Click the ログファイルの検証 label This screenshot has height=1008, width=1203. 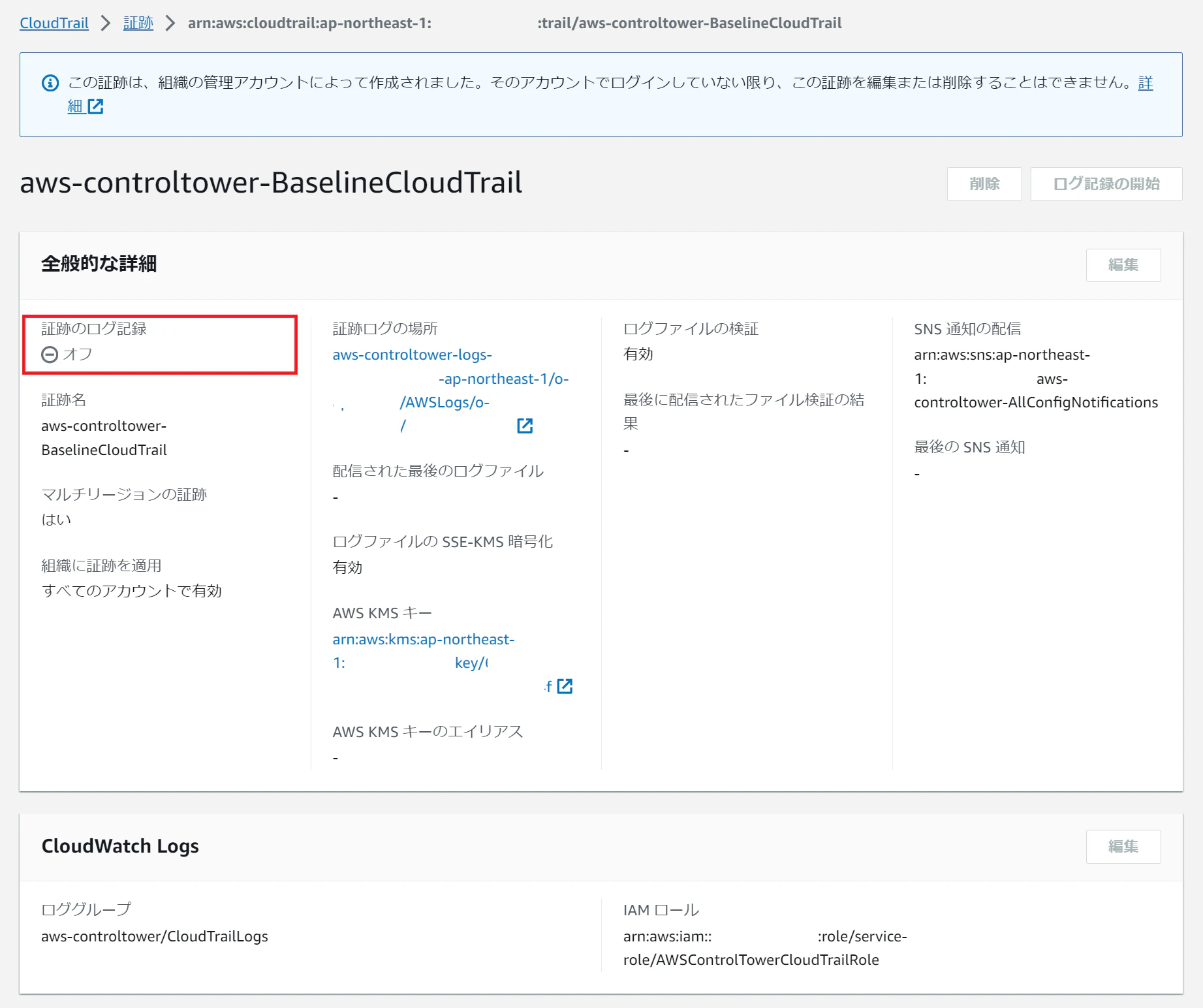(x=691, y=328)
